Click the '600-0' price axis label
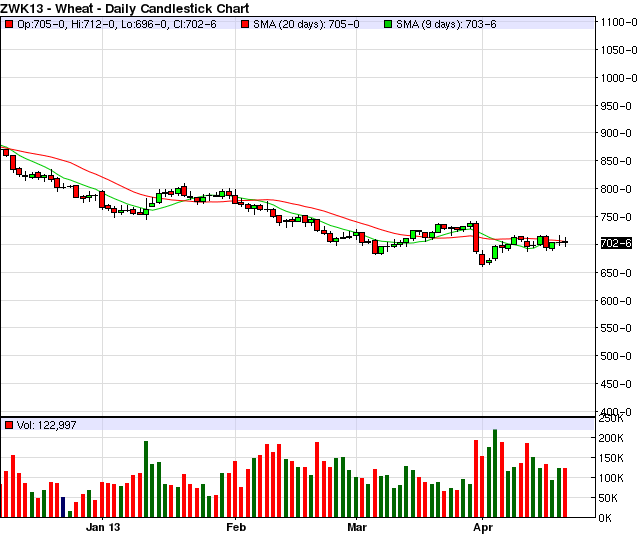640x536 pixels. click(616, 301)
